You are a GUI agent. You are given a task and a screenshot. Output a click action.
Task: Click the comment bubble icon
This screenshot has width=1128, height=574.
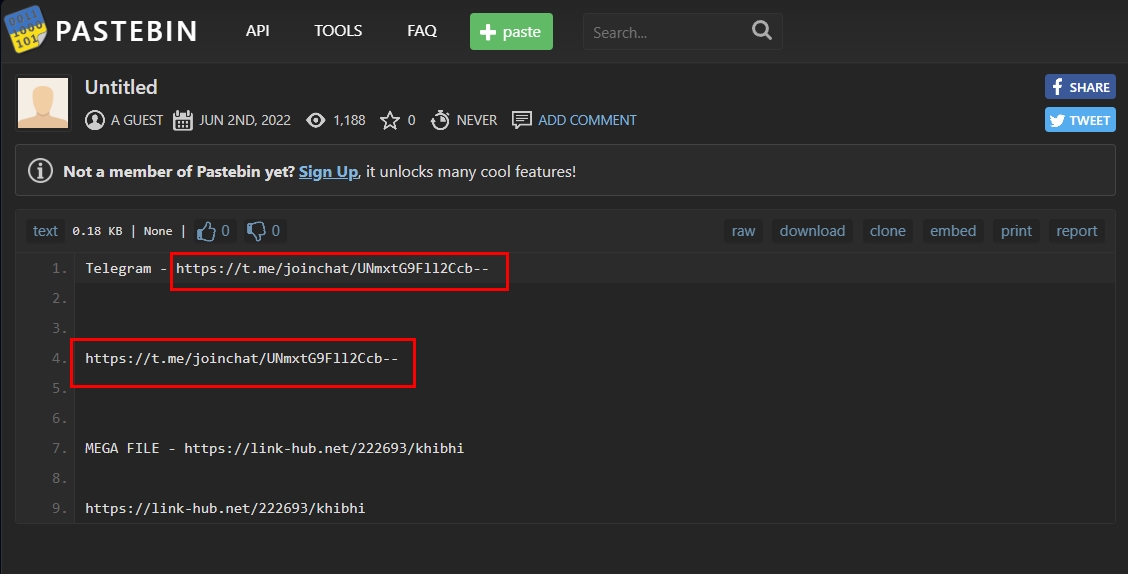[522, 120]
